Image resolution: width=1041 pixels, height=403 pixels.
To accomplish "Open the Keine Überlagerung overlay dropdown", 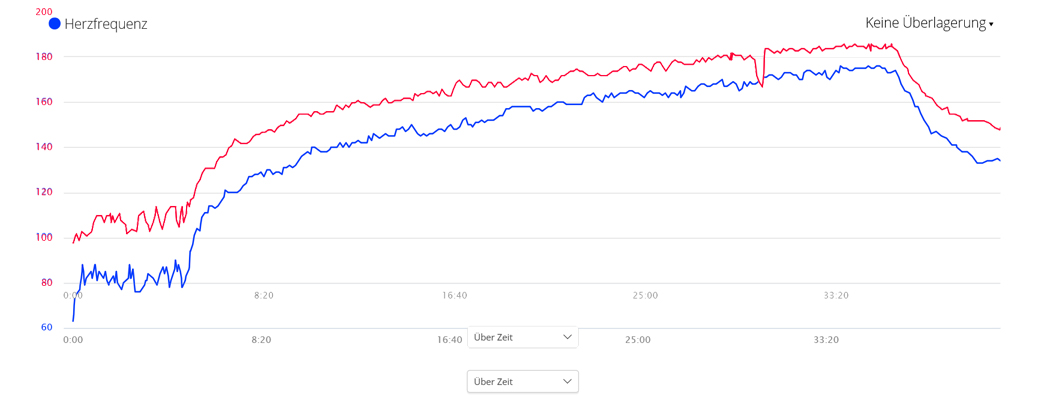I will pos(925,23).
